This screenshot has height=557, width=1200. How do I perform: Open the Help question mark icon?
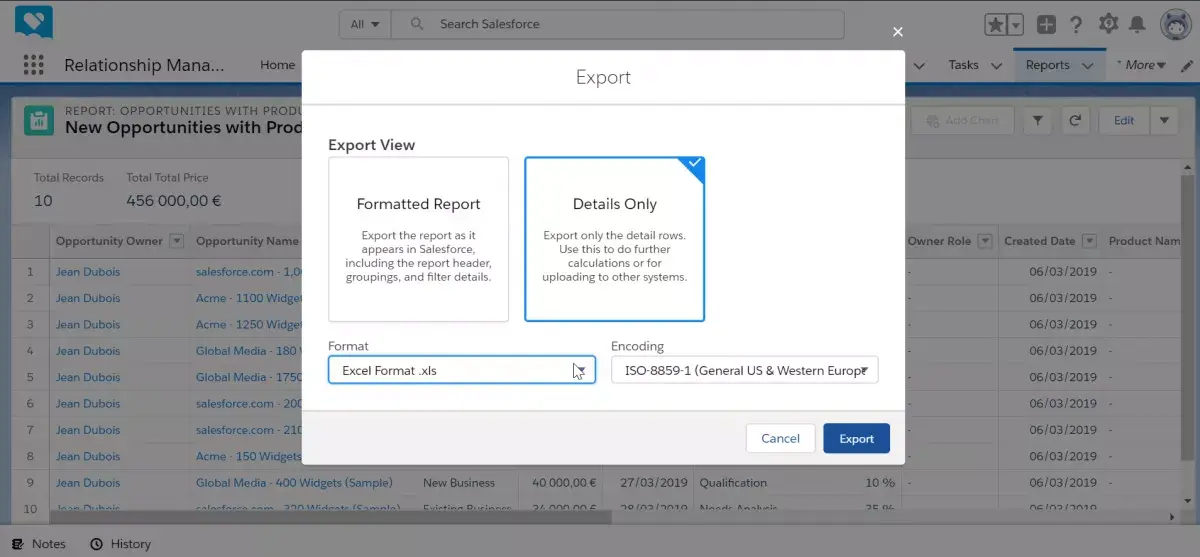tap(1076, 25)
